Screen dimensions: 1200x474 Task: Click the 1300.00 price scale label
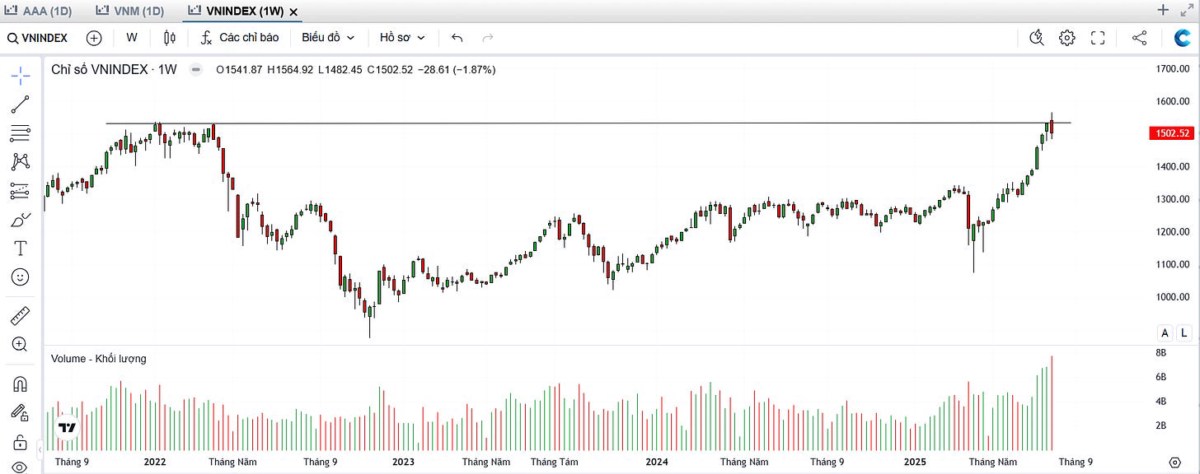[1171, 199]
